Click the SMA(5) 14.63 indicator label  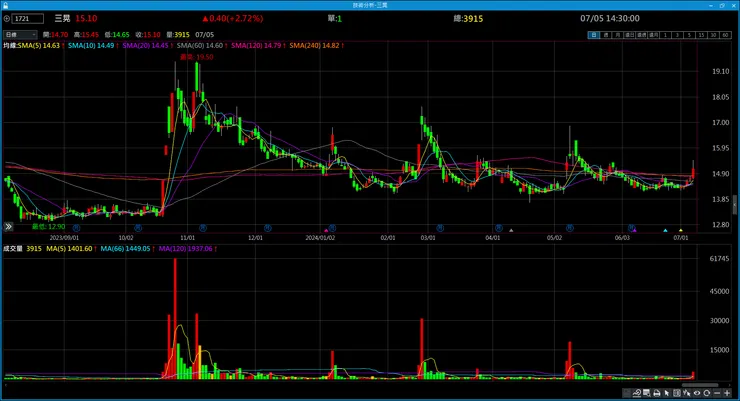coord(41,45)
